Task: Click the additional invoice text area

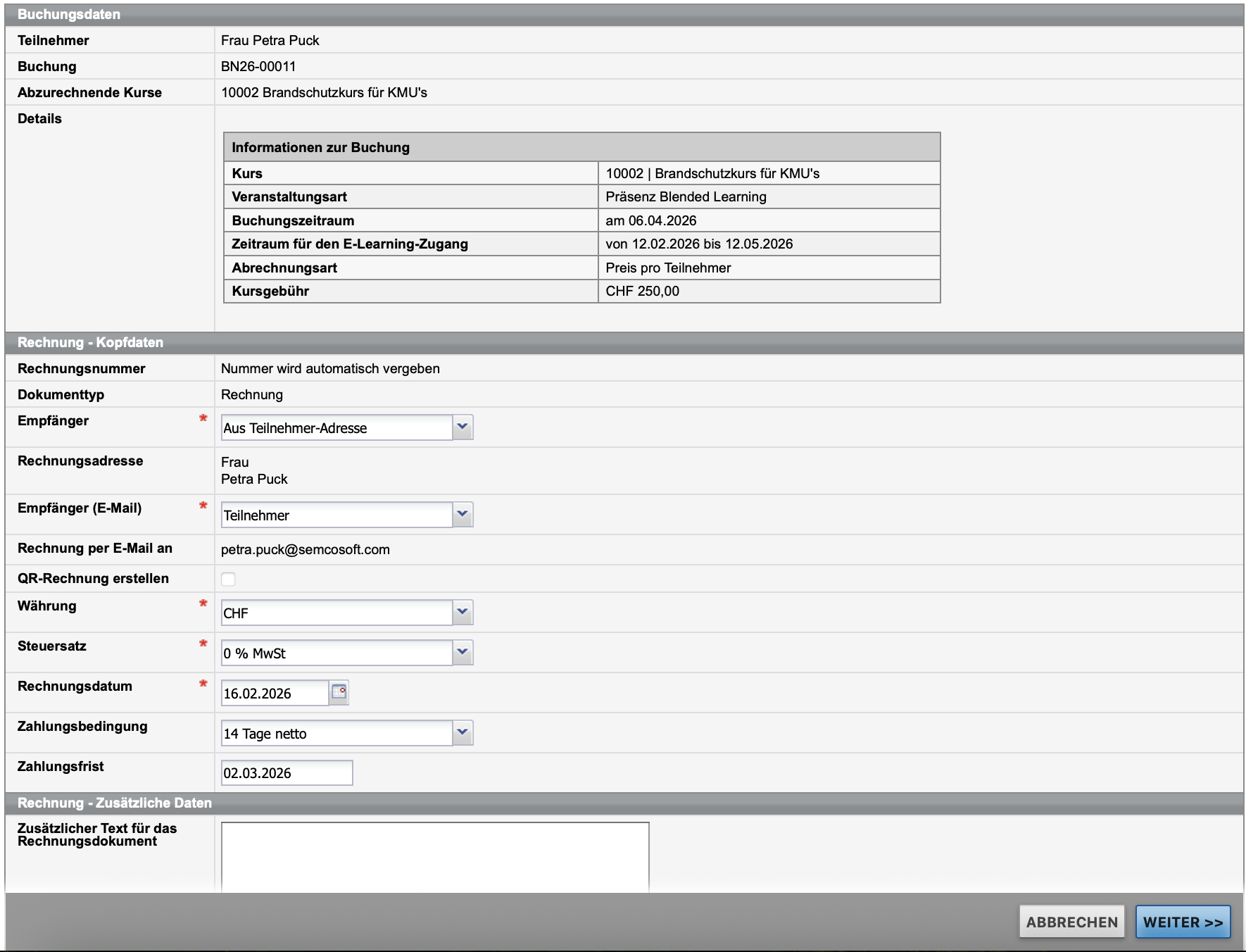Action: (x=434, y=856)
